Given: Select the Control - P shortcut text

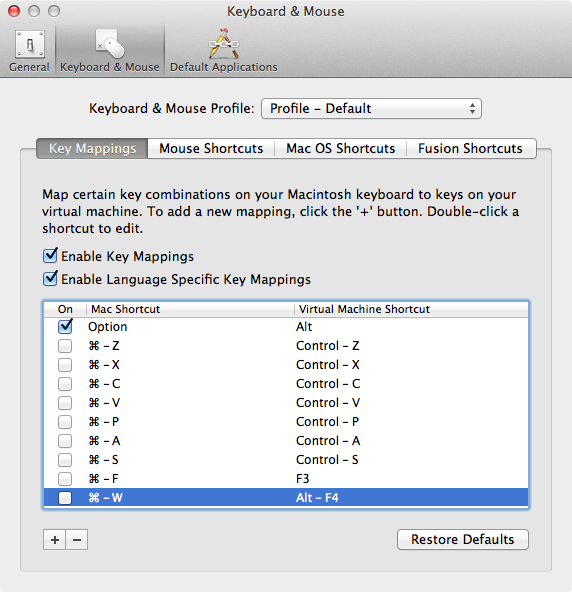Looking at the screenshot, I should [327, 422].
